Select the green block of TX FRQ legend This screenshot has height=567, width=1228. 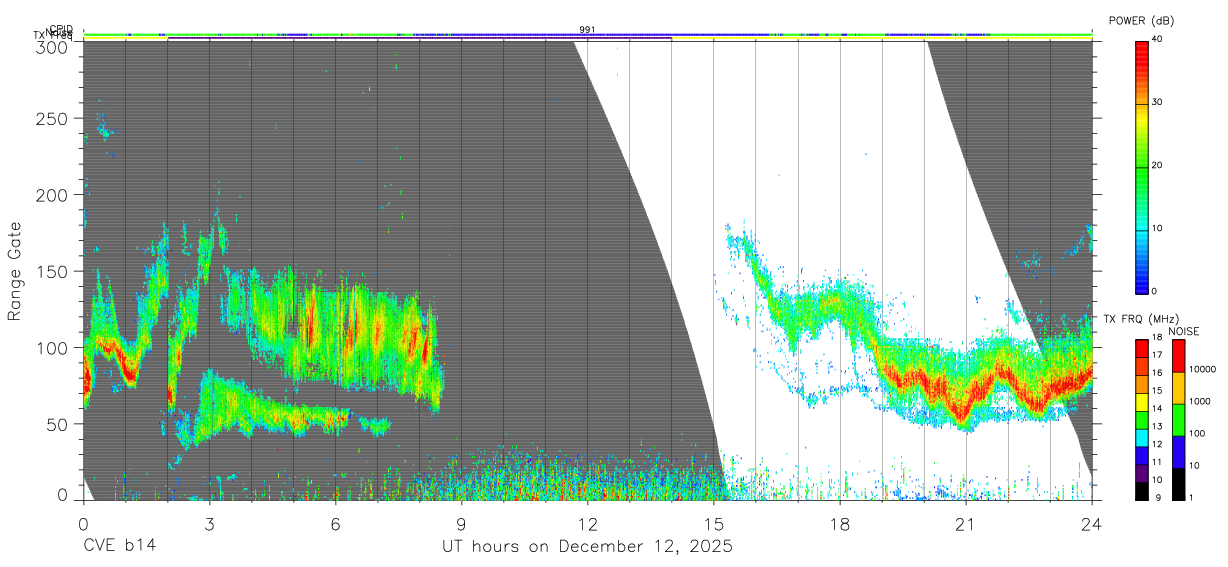[1142, 421]
